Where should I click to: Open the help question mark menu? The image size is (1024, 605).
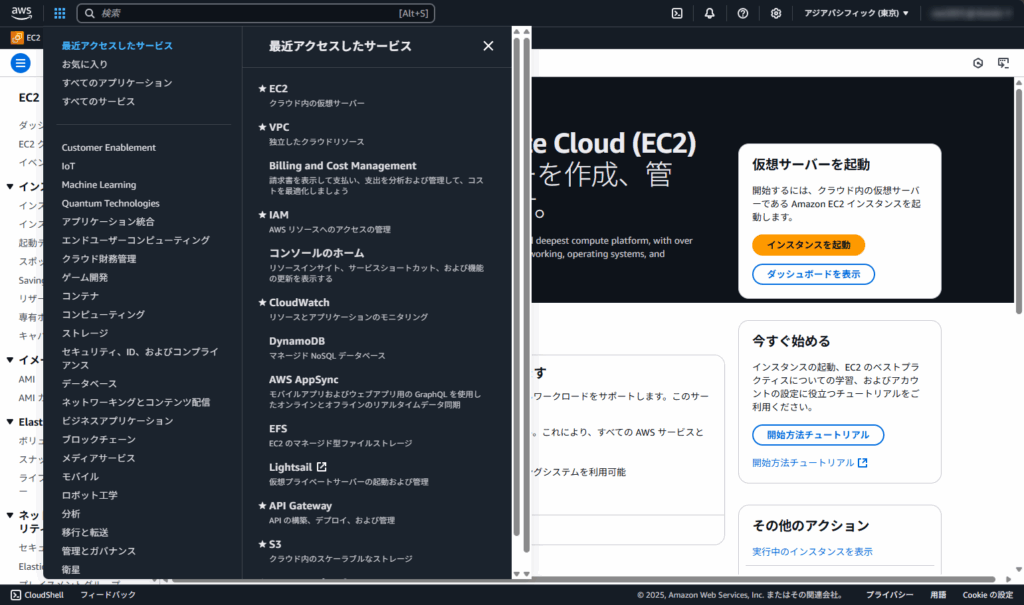click(743, 13)
